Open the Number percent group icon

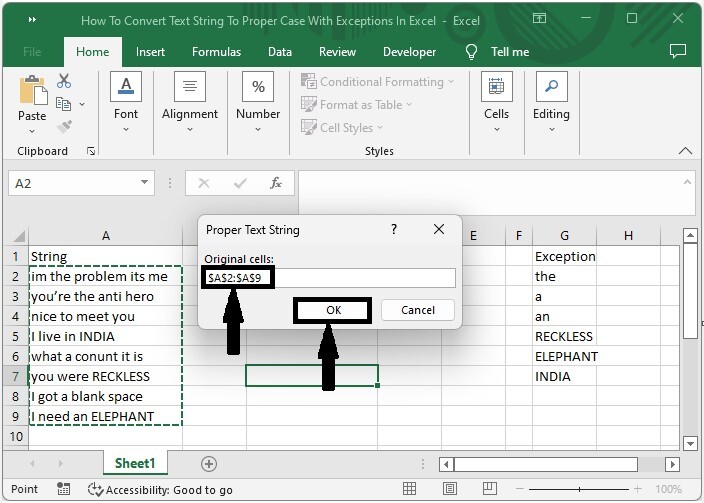coord(258,86)
